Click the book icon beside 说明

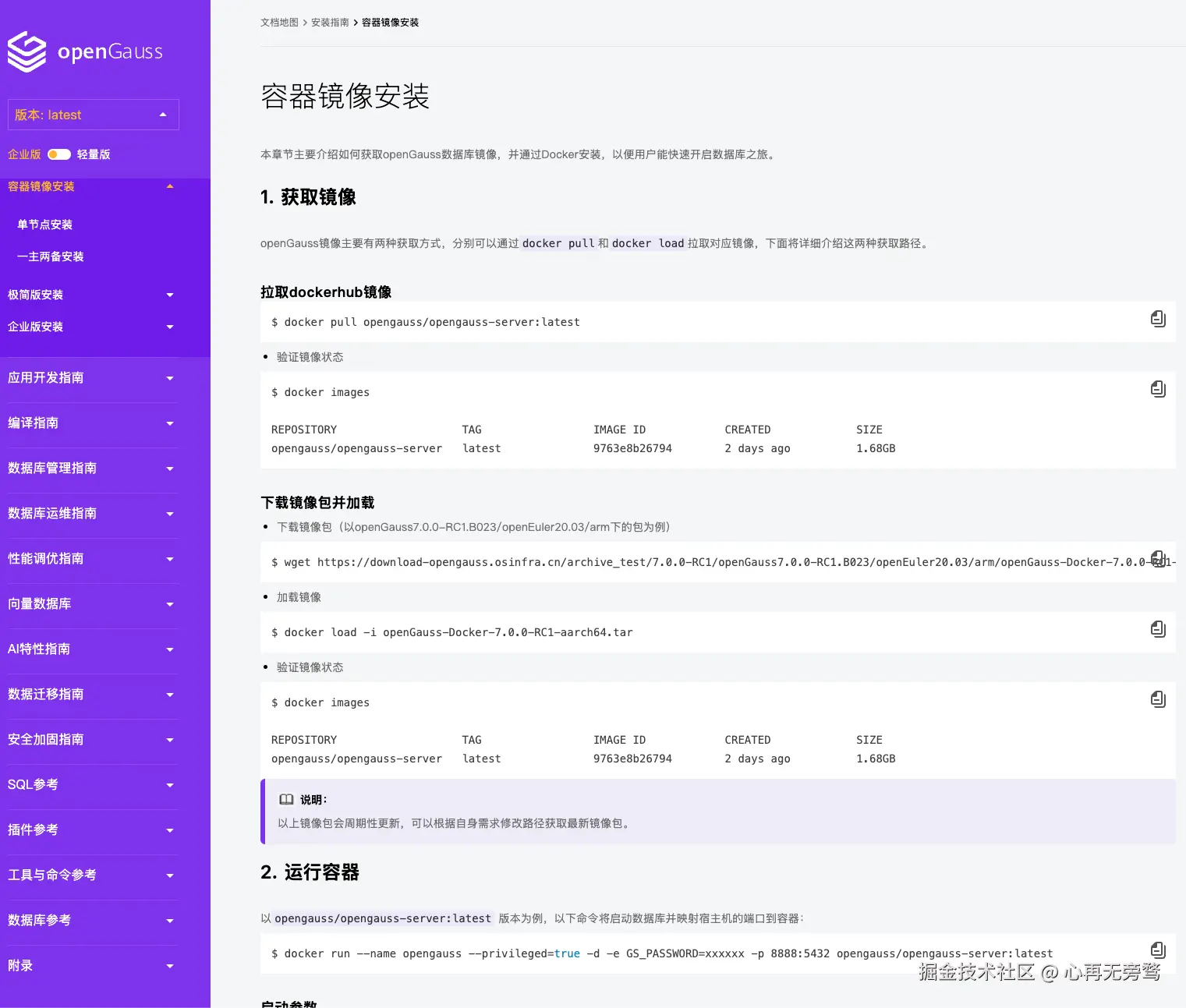(x=286, y=799)
